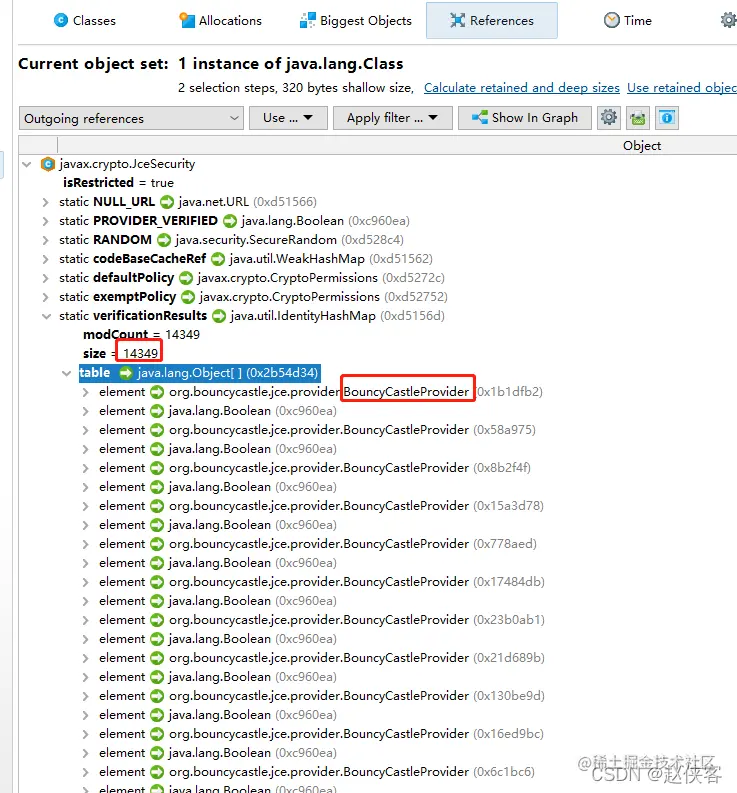Expand the static defaultPolicy row
Image resolution: width=737 pixels, height=793 pixels.
(46, 278)
